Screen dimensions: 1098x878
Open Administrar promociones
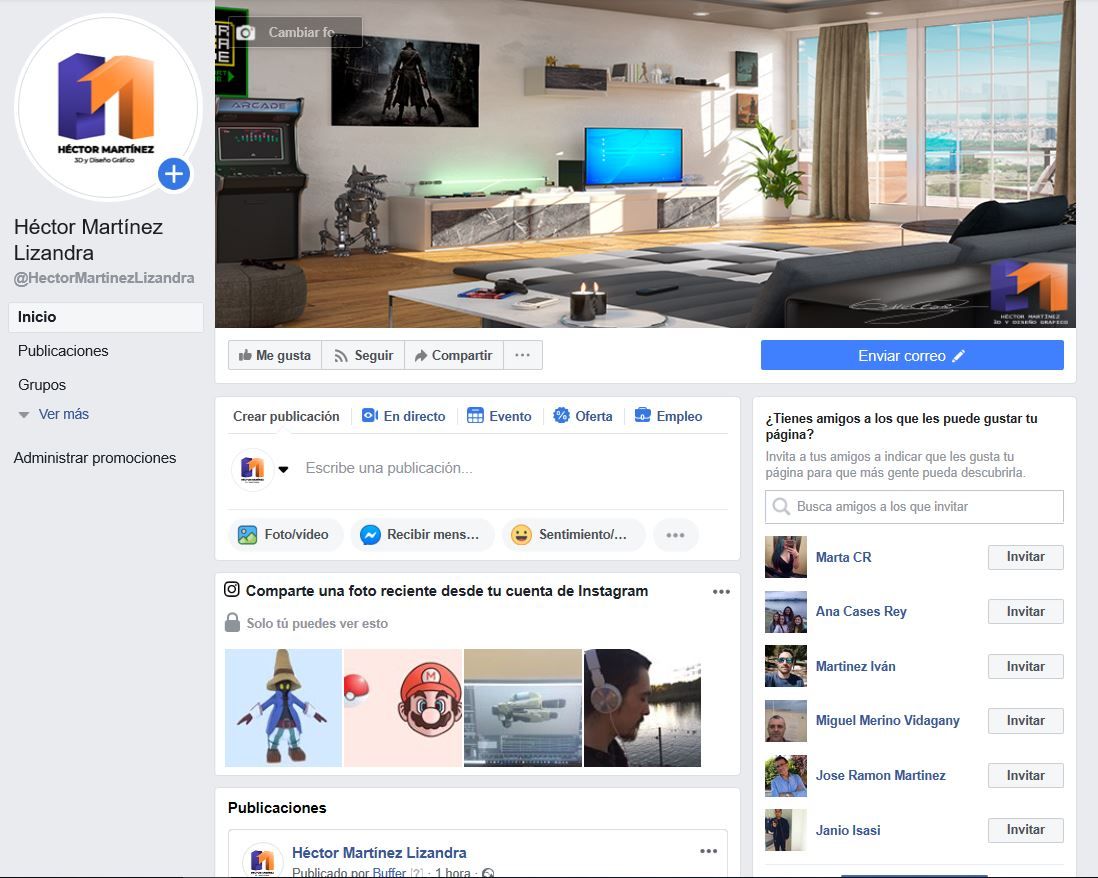95,458
